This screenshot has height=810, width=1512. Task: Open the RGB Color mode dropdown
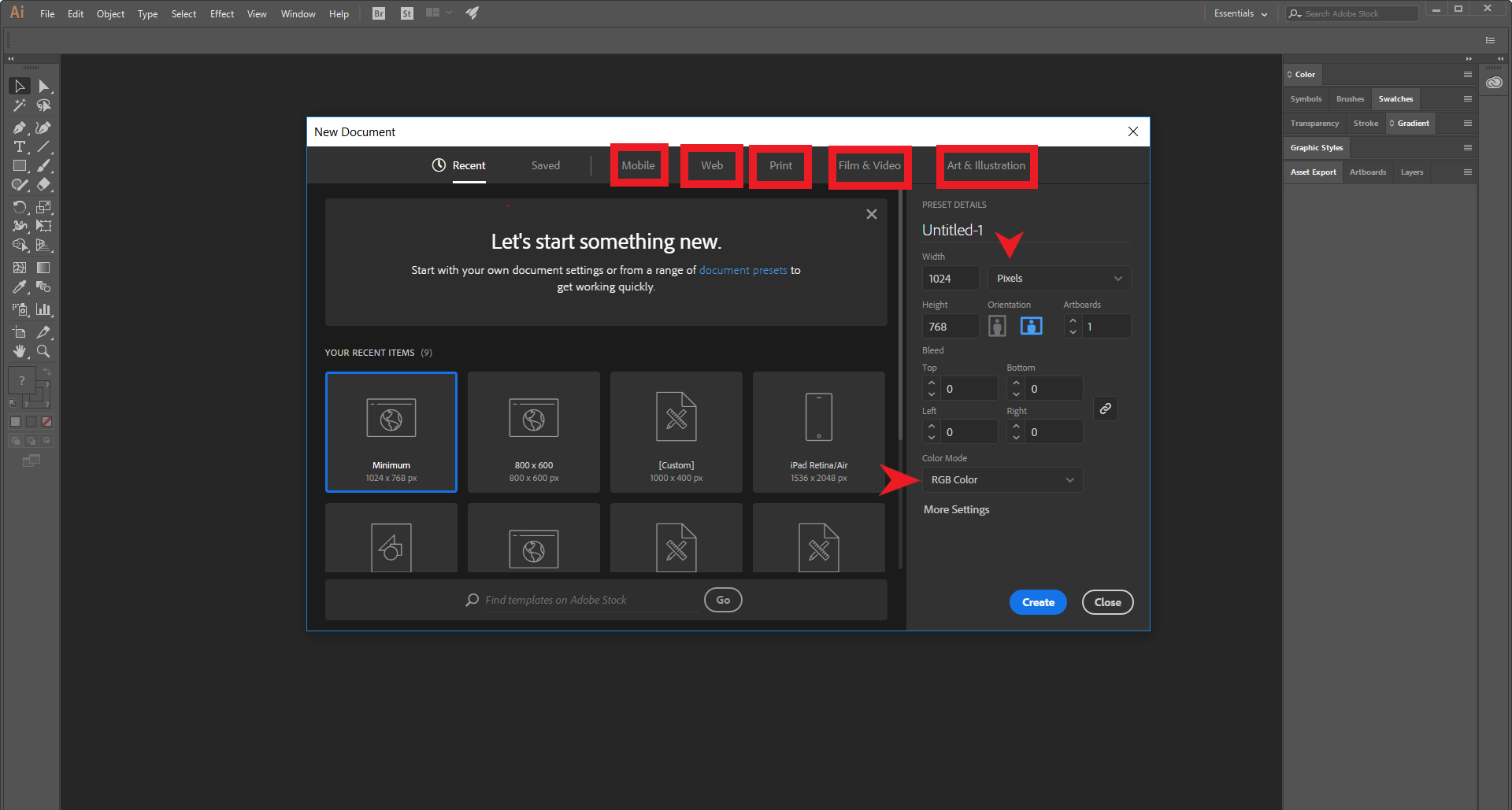click(x=1002, y=479)
